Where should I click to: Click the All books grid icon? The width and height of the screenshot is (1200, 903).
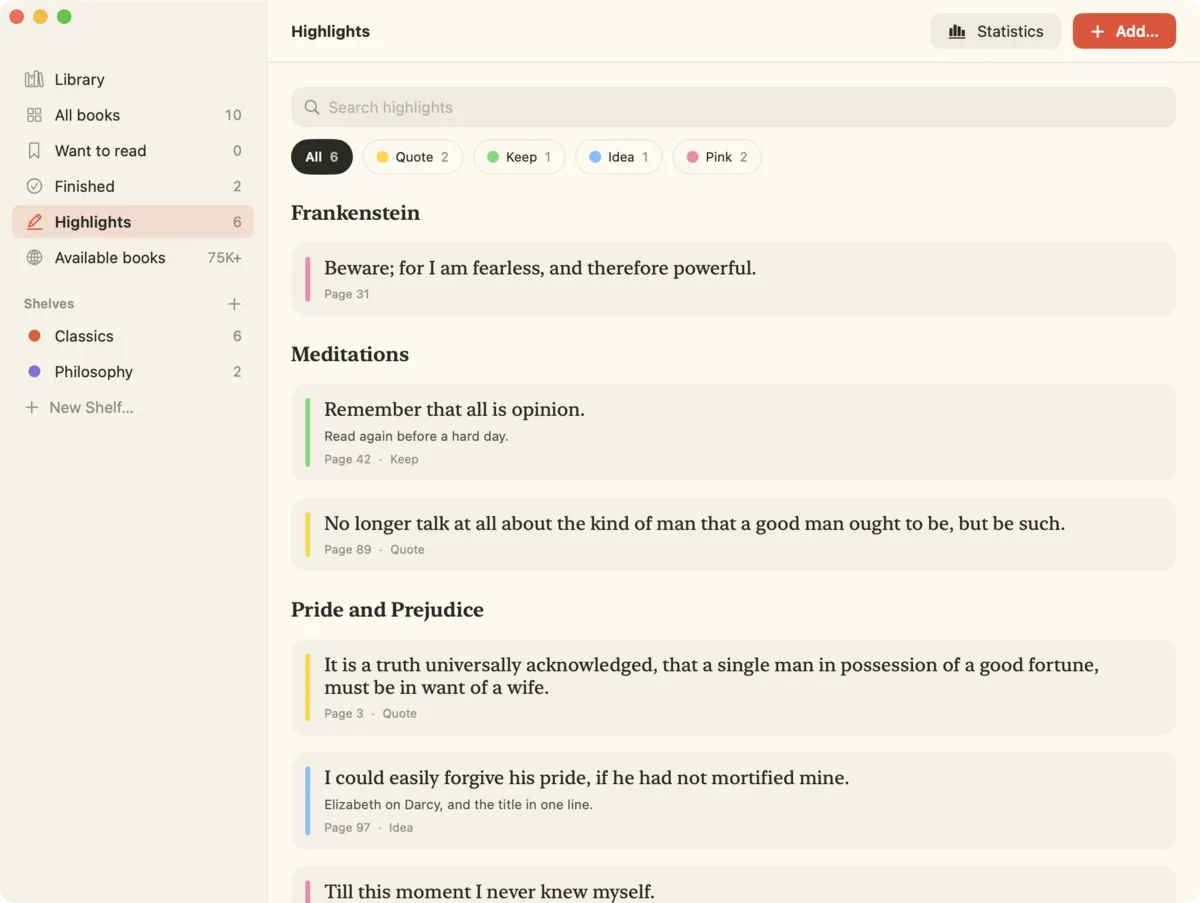[x=34, y=115]
